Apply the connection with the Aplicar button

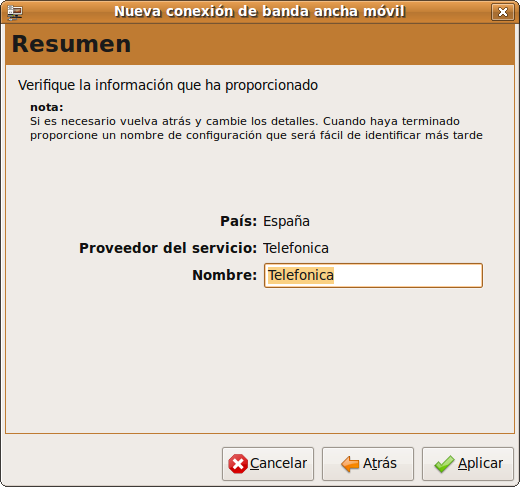468,464
